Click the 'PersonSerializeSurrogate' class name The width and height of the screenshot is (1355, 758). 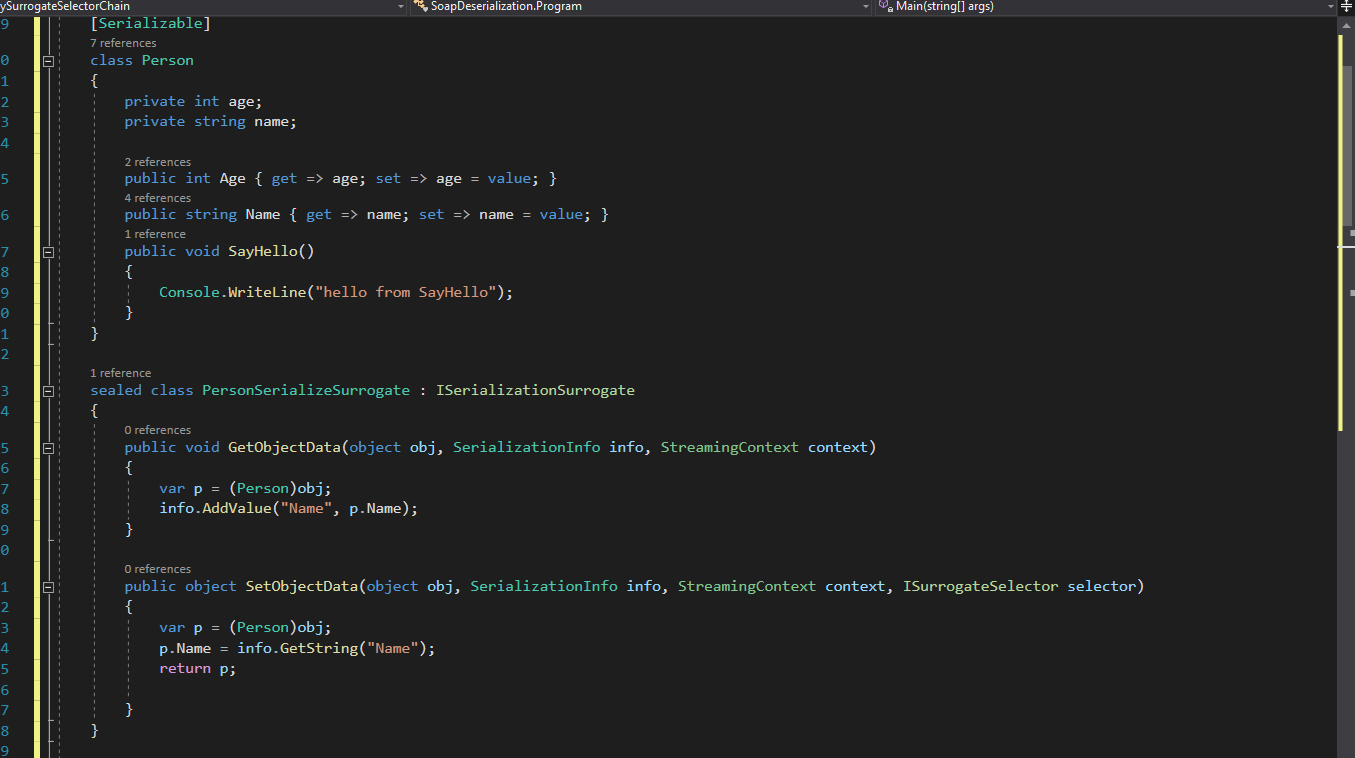click(306, 390)
